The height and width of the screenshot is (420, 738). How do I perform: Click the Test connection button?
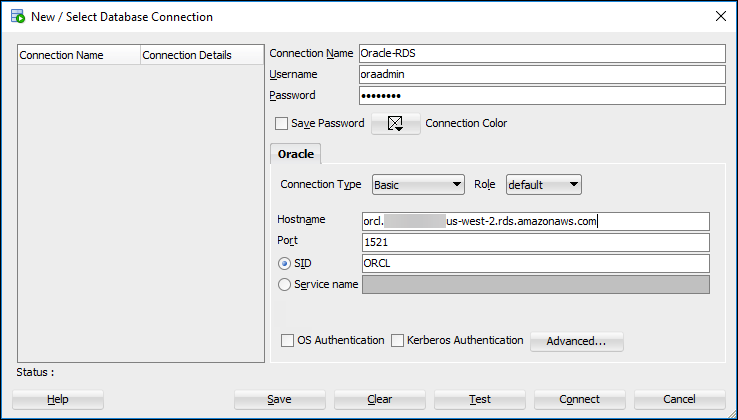coord(480,399)
